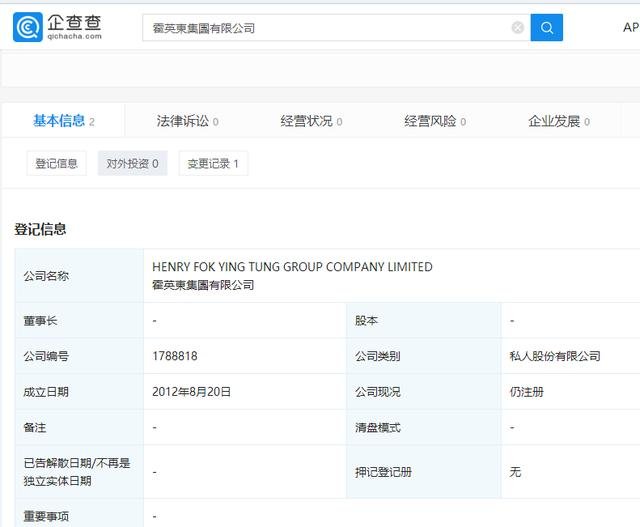This screenshot has width=640, height=527.
Task: Click 私人股份有限公司 company type value
Action: tap(554, 356)
